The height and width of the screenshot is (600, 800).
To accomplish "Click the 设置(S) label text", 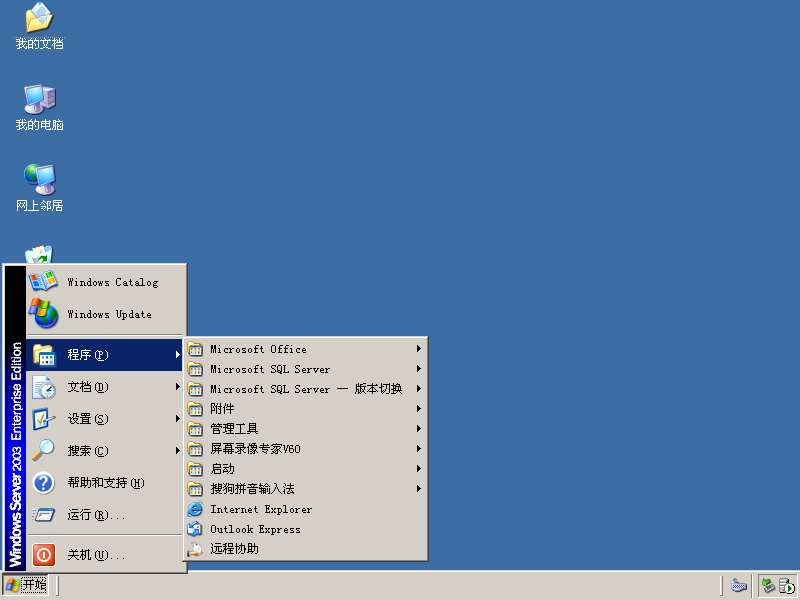I will coord(88,419).
